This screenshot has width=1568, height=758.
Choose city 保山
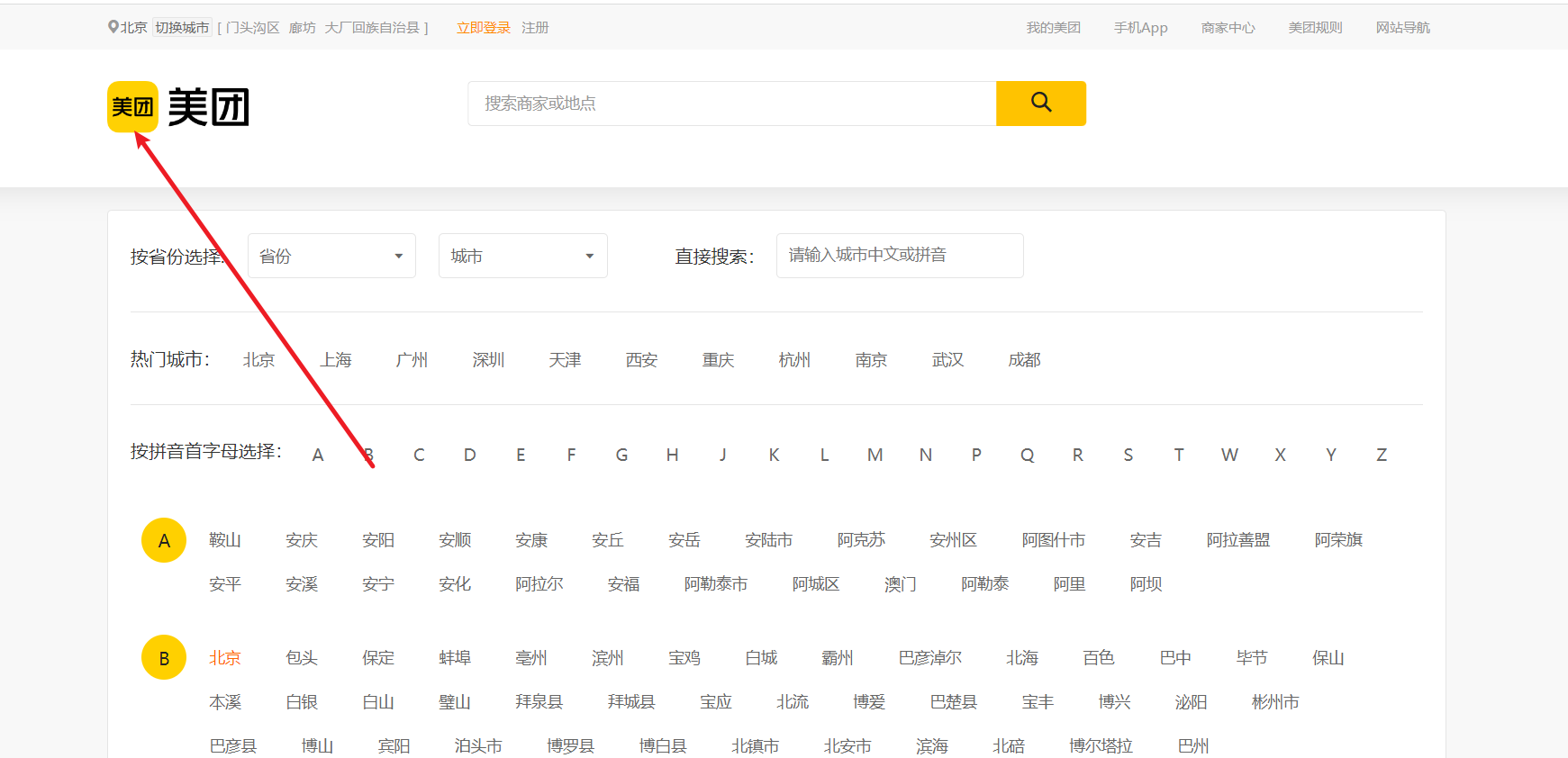pyautogui.click(x=1328, y=658)
